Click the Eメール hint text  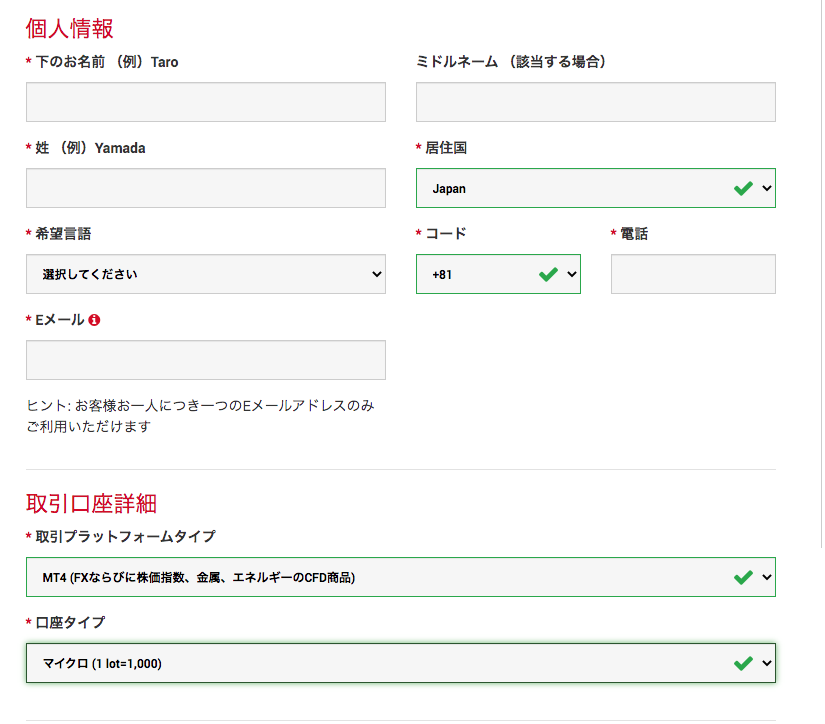[x=200, y=416]
